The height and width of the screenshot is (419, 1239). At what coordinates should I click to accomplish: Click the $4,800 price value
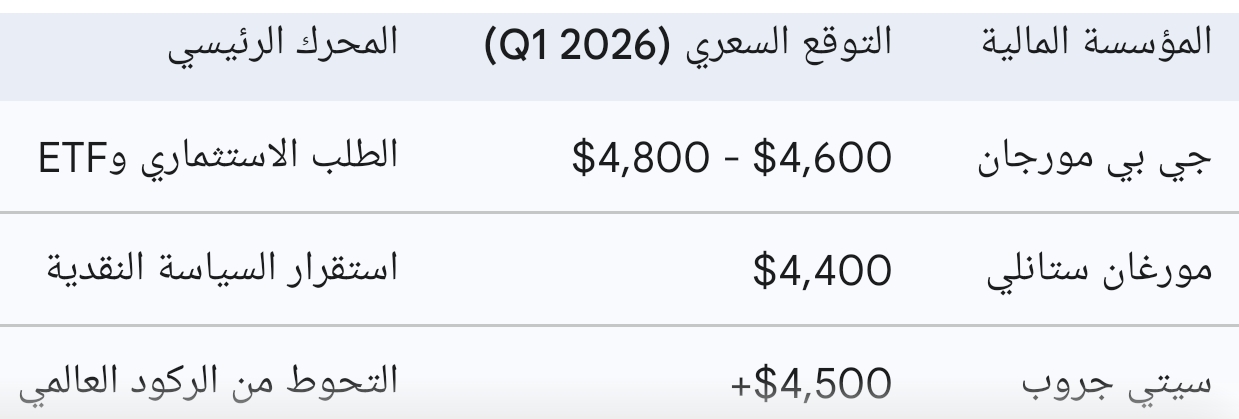(635, 158)
